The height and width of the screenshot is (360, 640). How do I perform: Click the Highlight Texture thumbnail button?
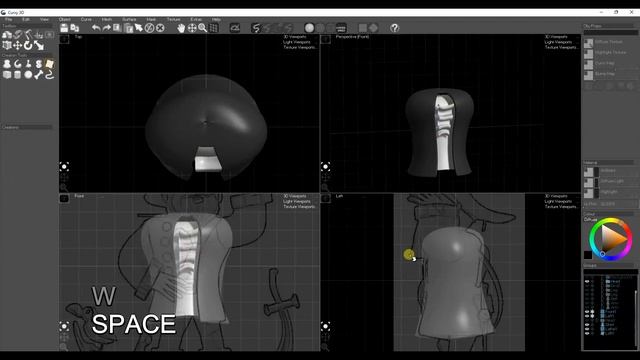pos(588,53)
